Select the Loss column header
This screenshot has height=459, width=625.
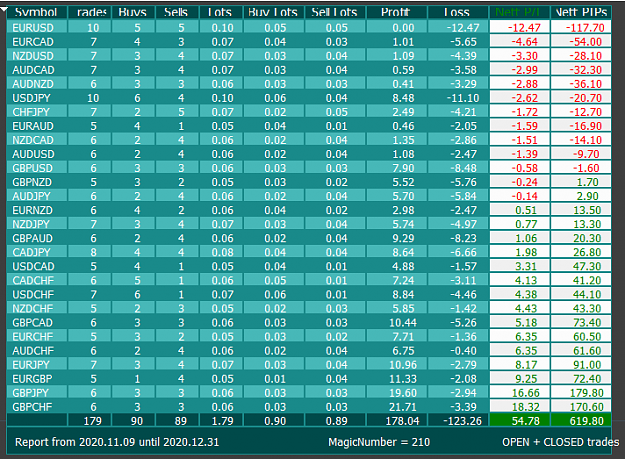458,12
